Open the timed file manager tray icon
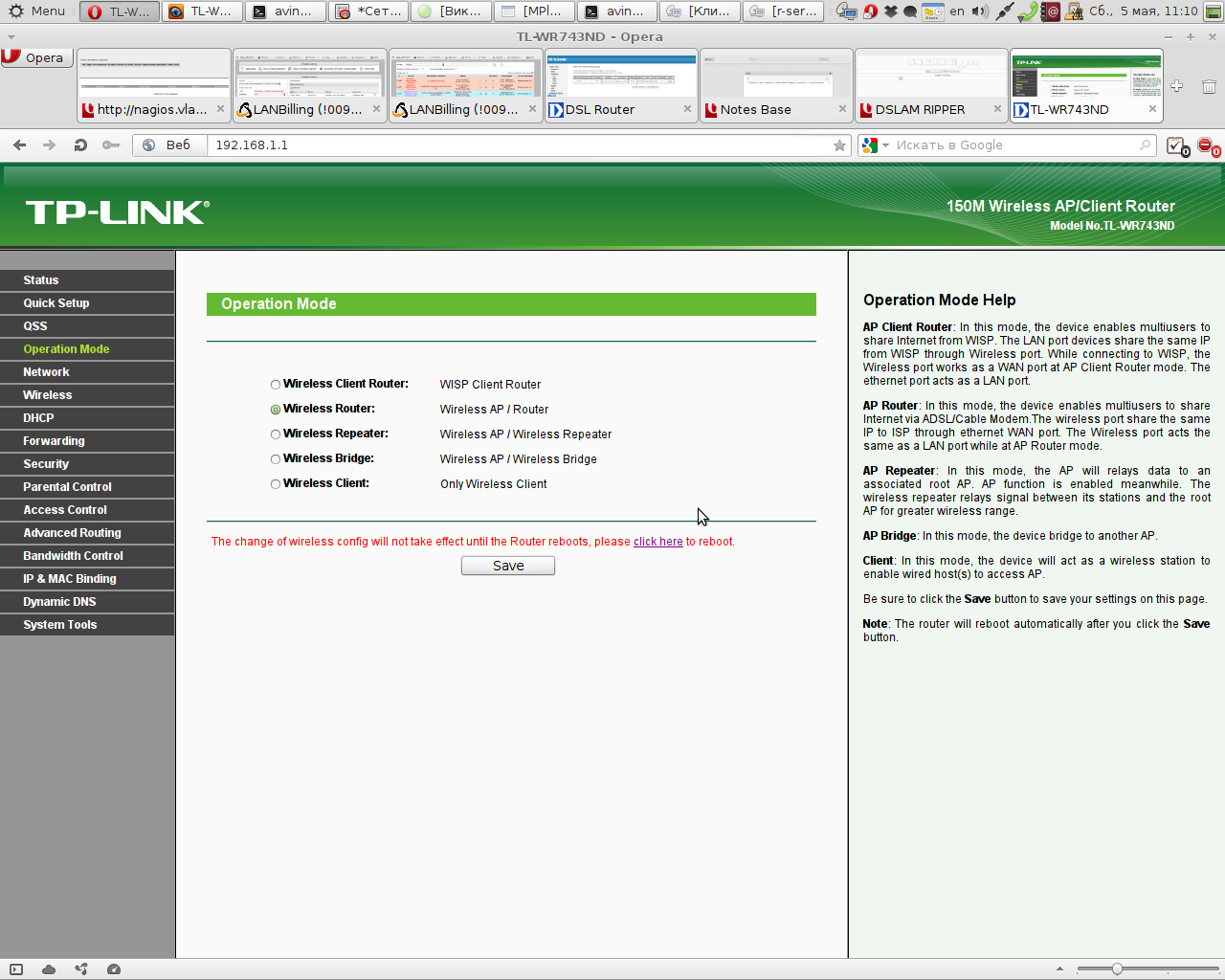 coord(933,11)
